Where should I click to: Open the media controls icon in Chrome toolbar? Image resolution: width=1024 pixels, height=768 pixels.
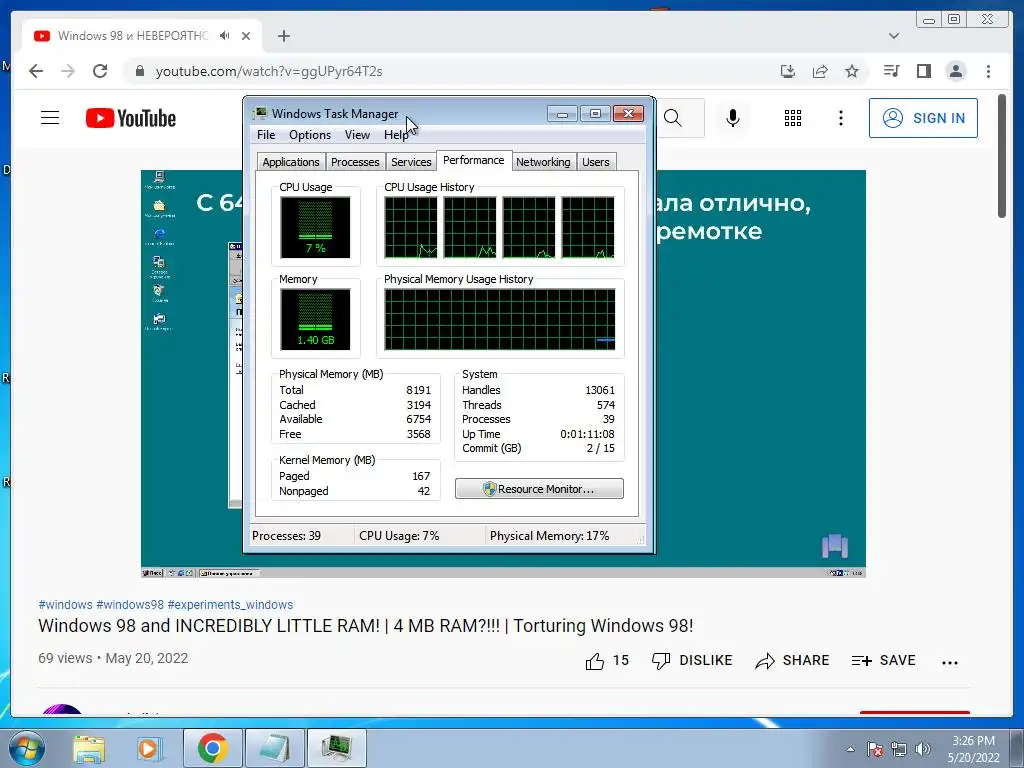click(891, 71)
